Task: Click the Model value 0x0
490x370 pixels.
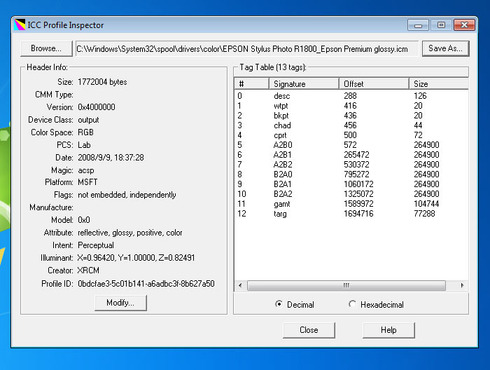Action: point(84,220)
